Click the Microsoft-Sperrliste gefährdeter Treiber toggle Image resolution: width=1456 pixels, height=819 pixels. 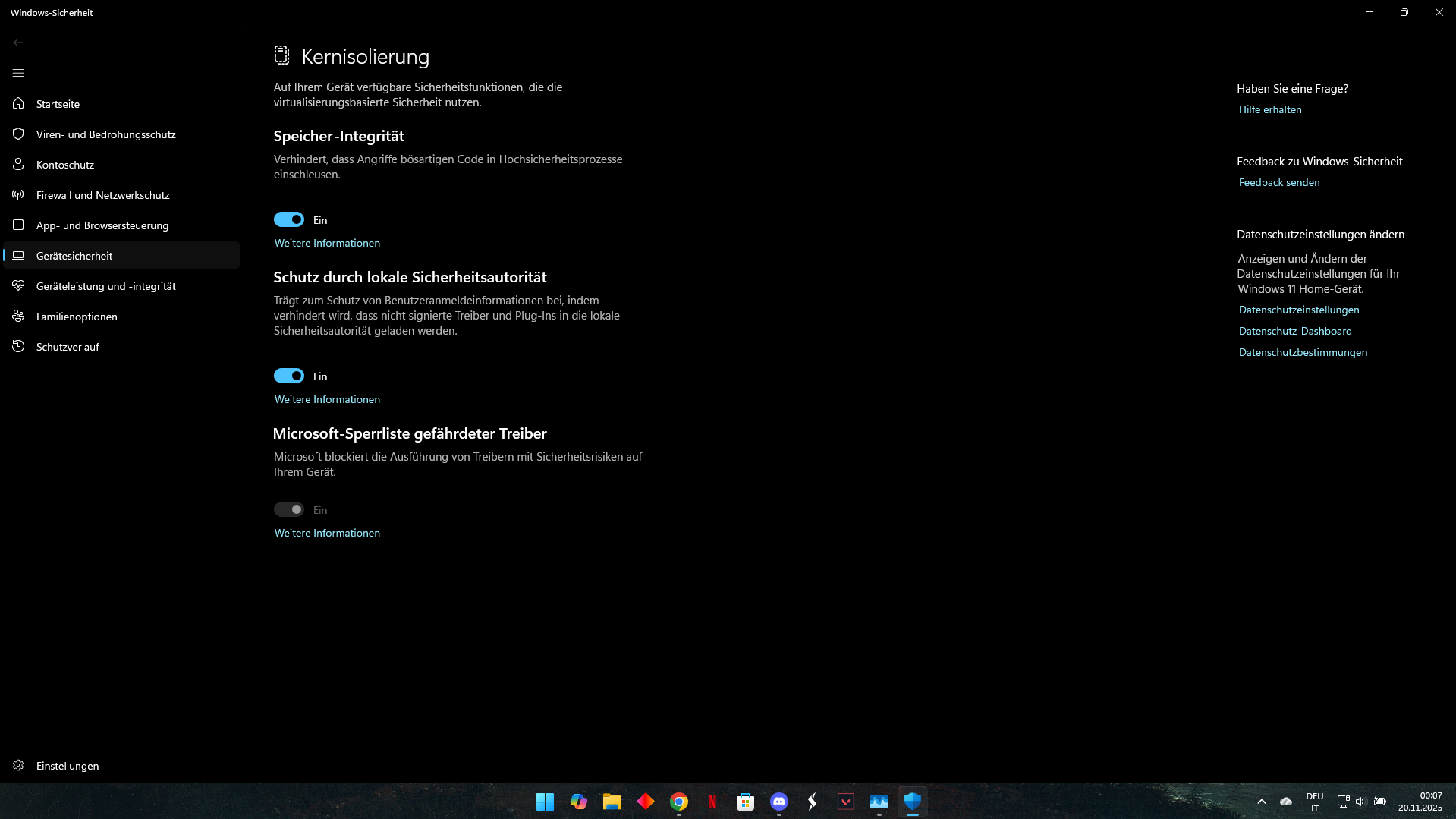tap(289, 509)
